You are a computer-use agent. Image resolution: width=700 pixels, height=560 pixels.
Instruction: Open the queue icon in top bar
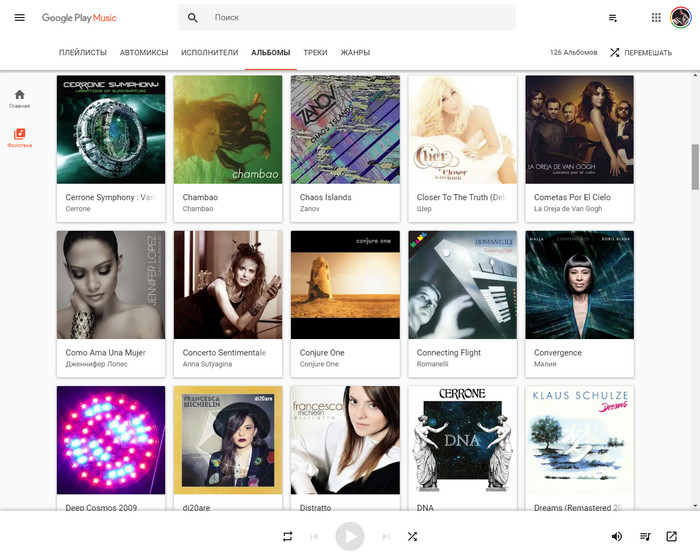(613, 18)
